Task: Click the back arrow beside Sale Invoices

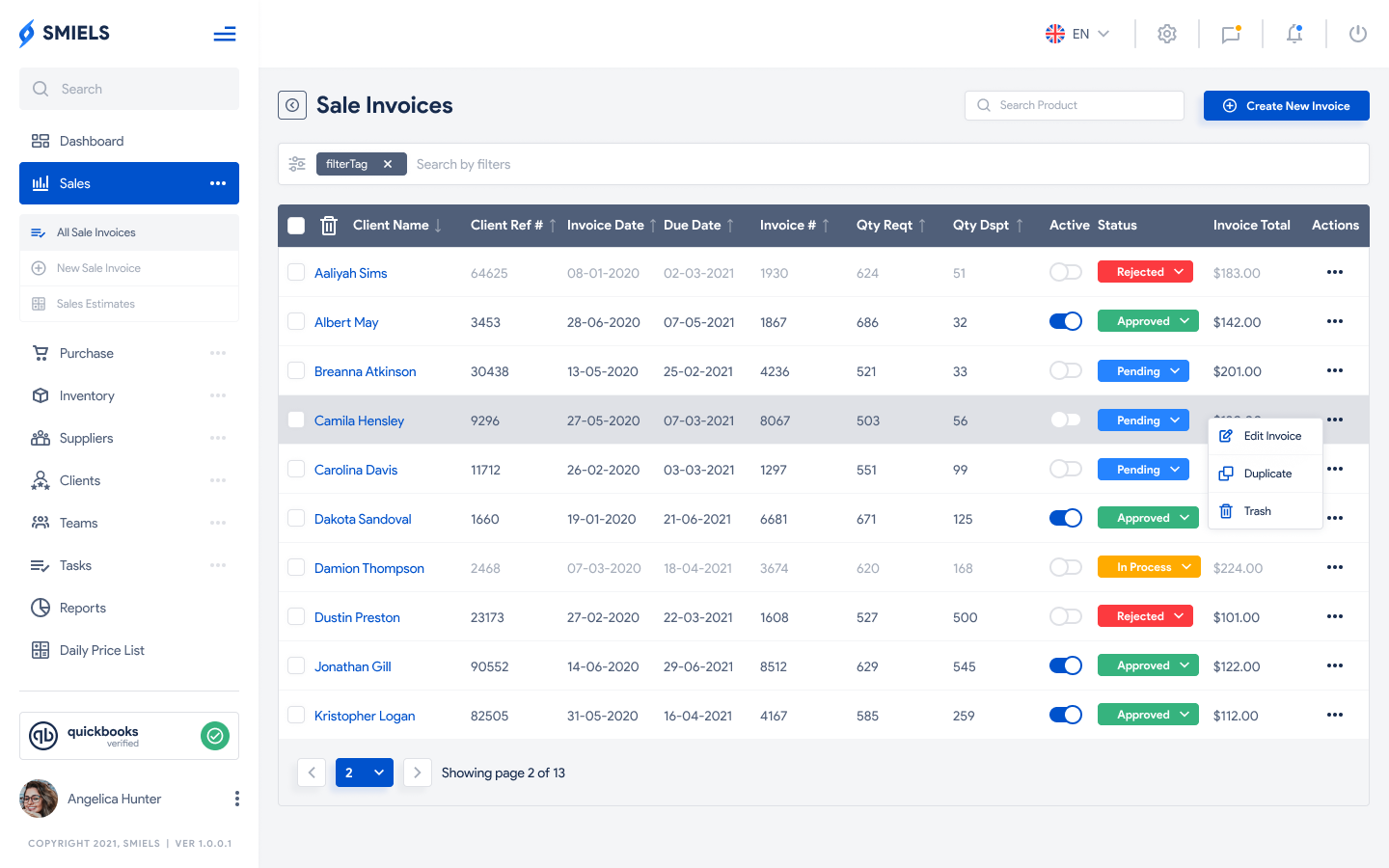Action: (x=292, y=105)
